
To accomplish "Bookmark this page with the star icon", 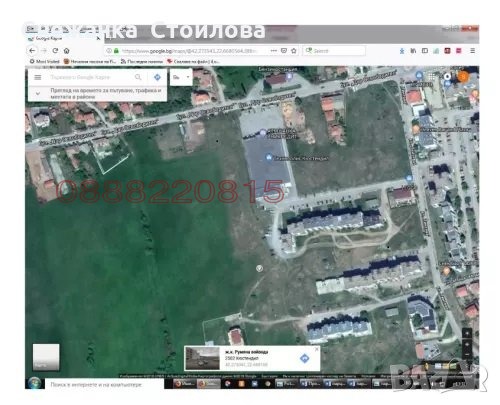I will 294,51.
